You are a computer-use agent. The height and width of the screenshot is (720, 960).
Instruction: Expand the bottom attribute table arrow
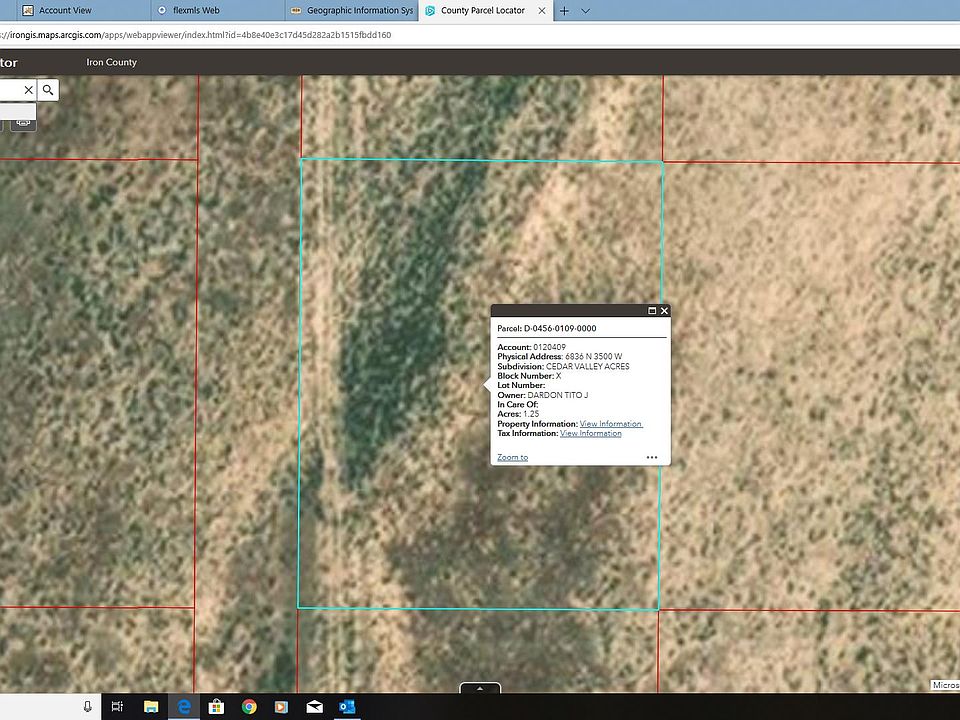tap(480, 688)
